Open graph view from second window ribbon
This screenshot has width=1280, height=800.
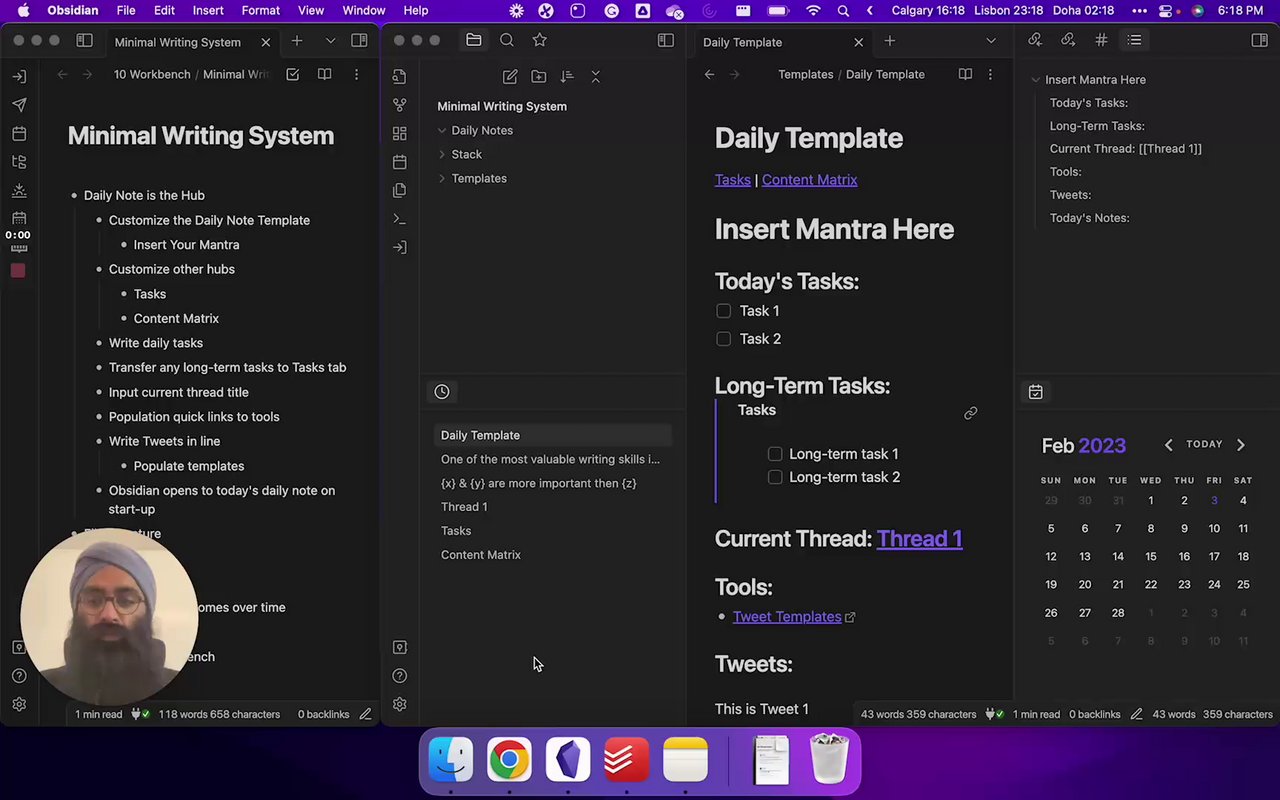point(400,105)
